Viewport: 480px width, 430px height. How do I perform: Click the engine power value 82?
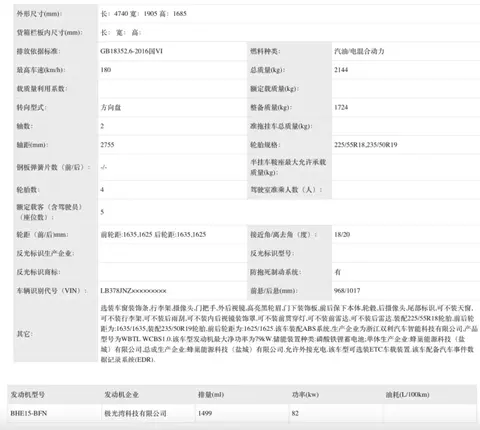point(295,413)
